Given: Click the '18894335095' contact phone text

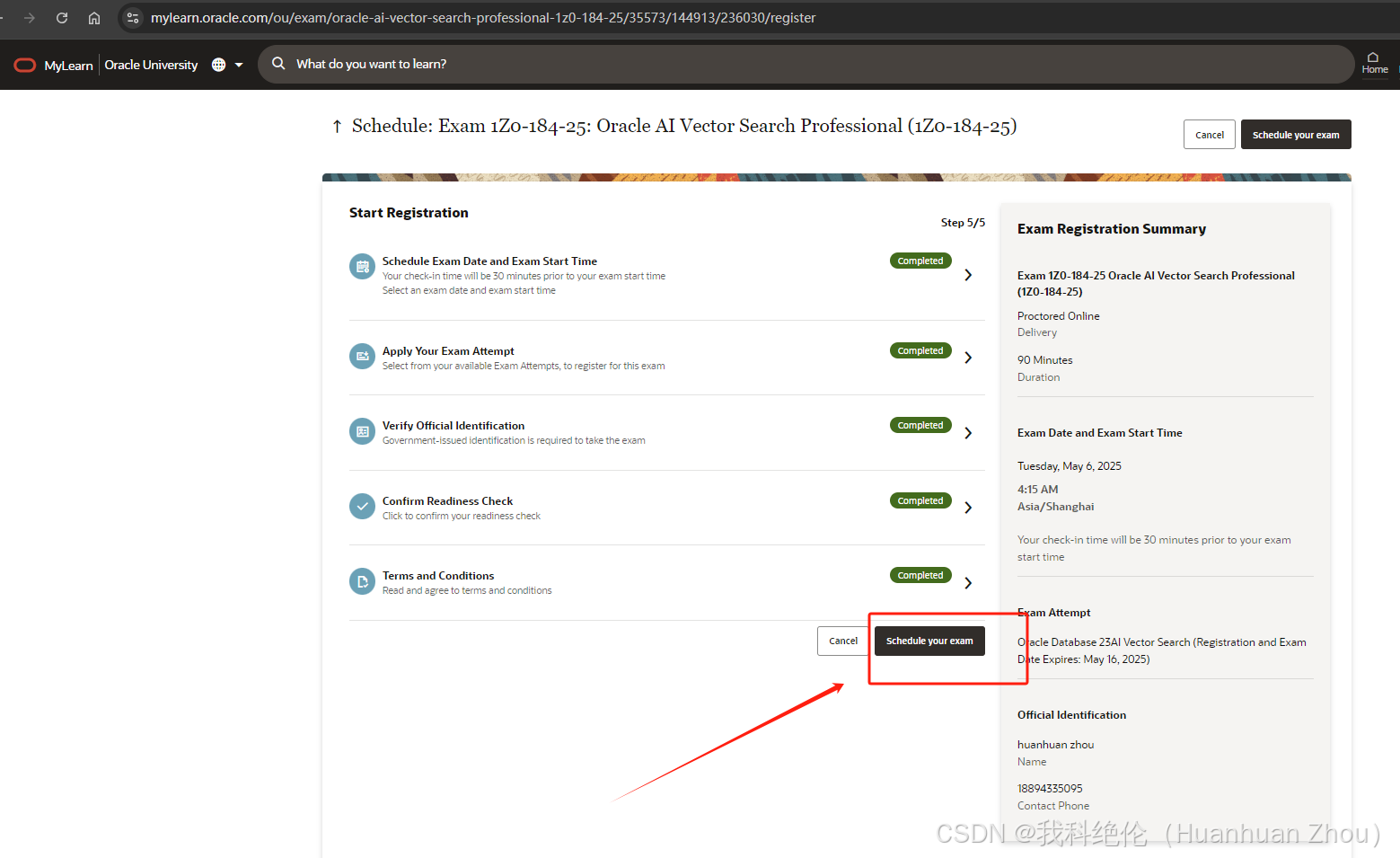Looking at the screenshot, I should coord(1050,789).
